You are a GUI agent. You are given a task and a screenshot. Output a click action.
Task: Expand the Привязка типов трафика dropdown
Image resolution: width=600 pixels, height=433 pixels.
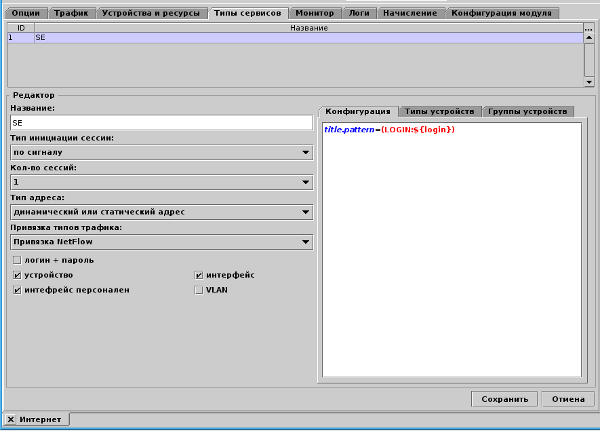click(160, 241)
